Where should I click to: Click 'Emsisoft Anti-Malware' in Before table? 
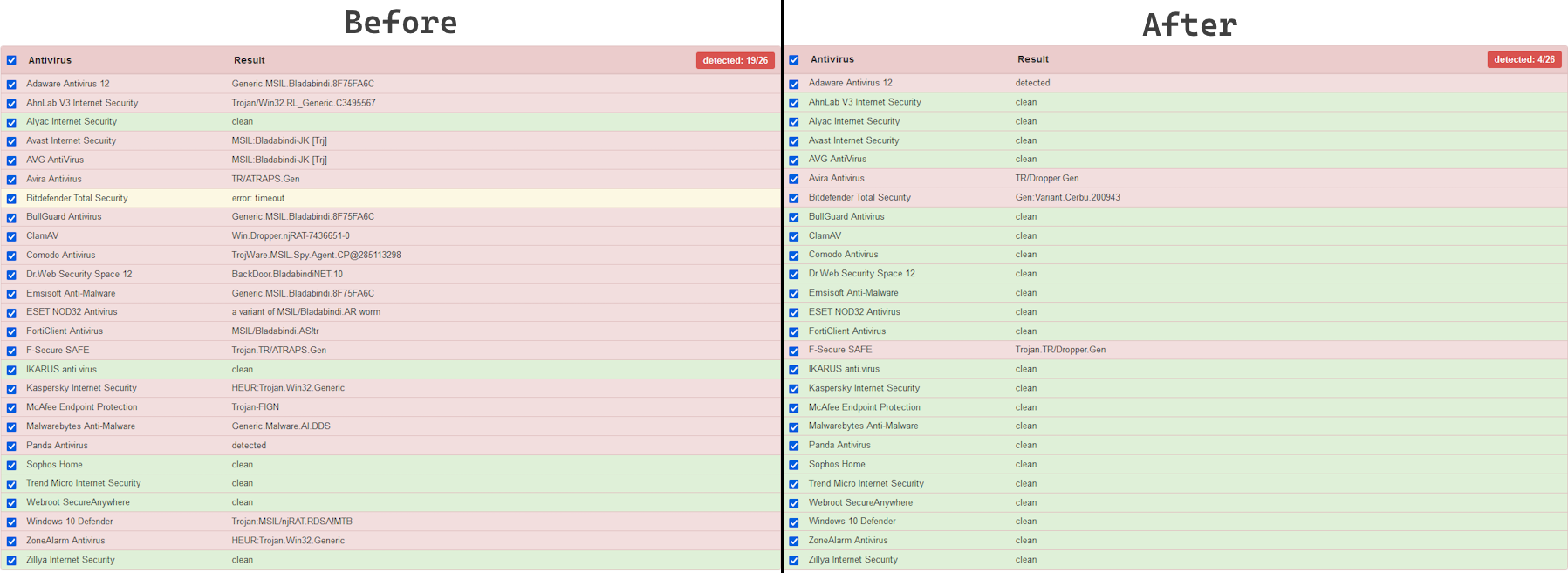[x=71, y=293]
